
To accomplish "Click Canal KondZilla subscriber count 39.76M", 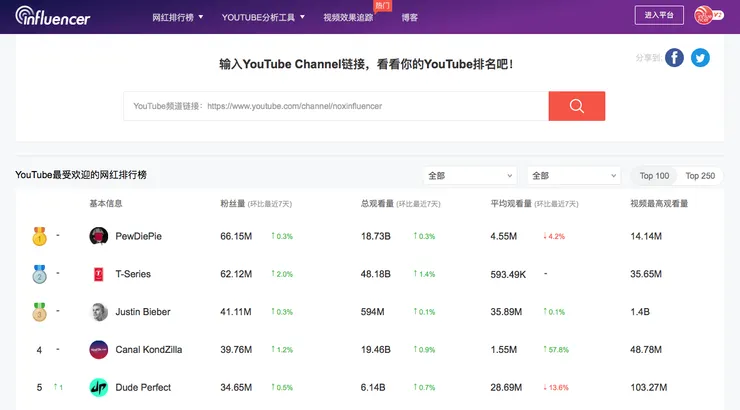I will pos(236,350).
